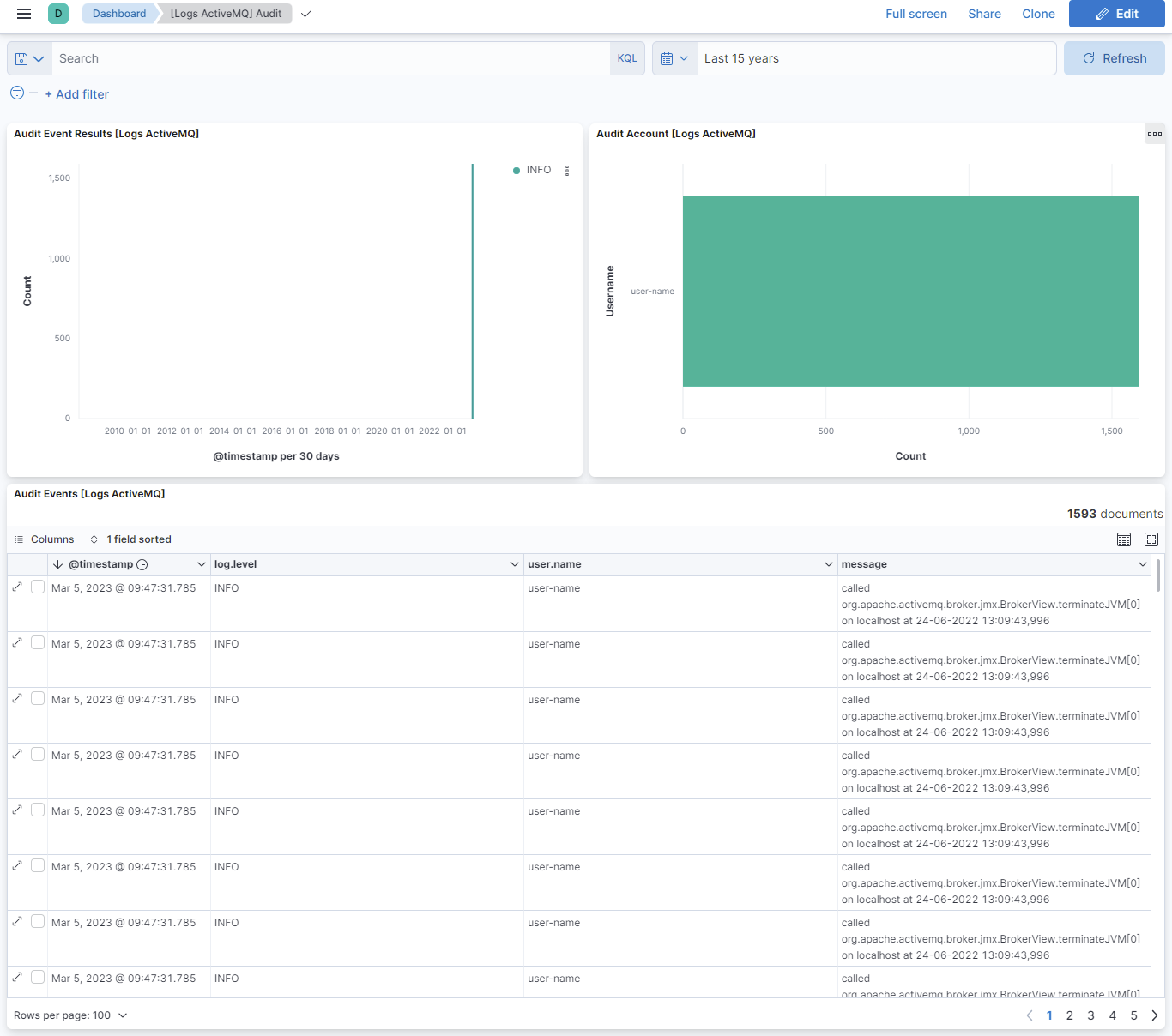Click the Audit Events table vertical scrollbar

coord(1158,575)
